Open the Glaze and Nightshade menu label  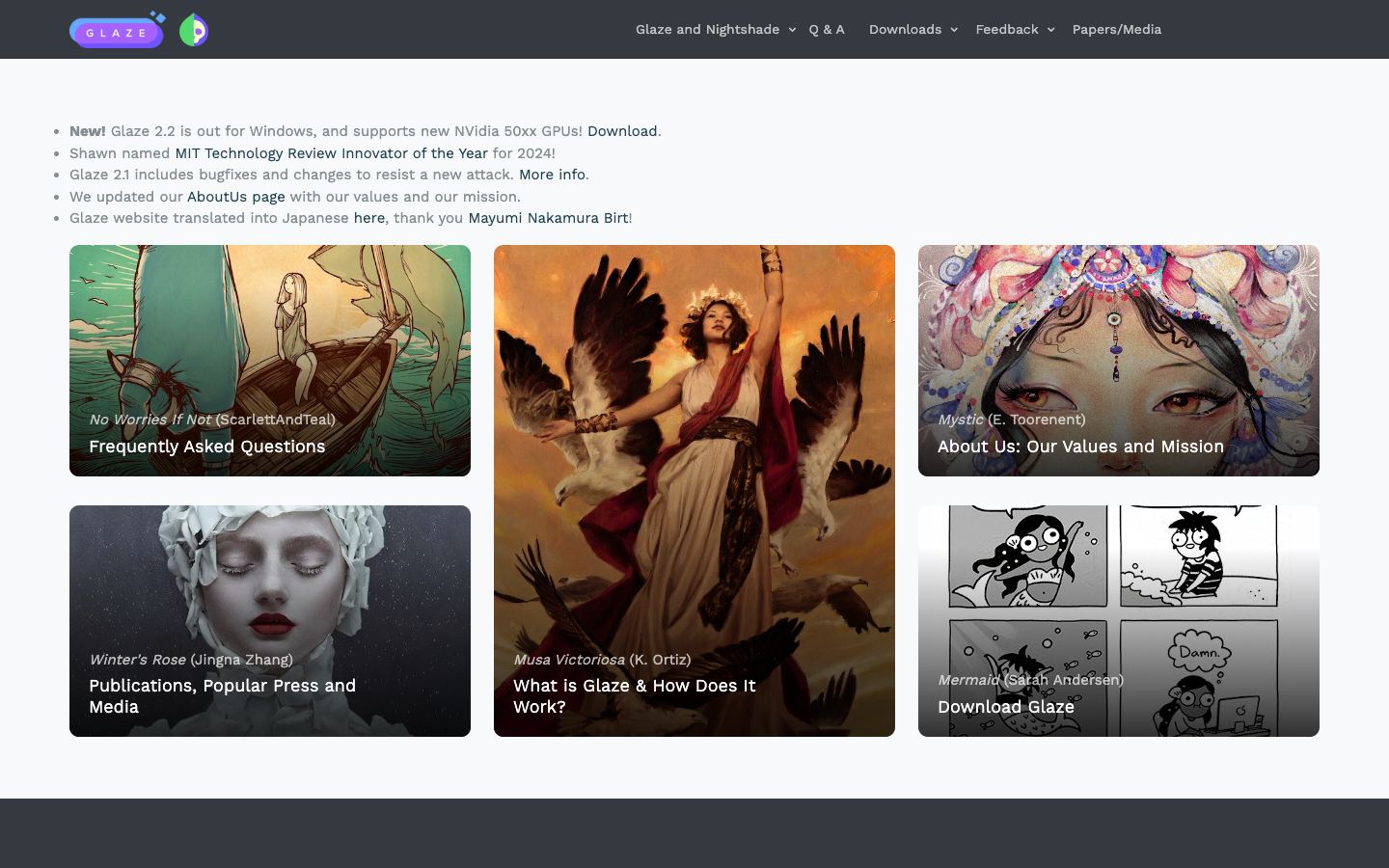pyautogui.click(x=707, y=30)
